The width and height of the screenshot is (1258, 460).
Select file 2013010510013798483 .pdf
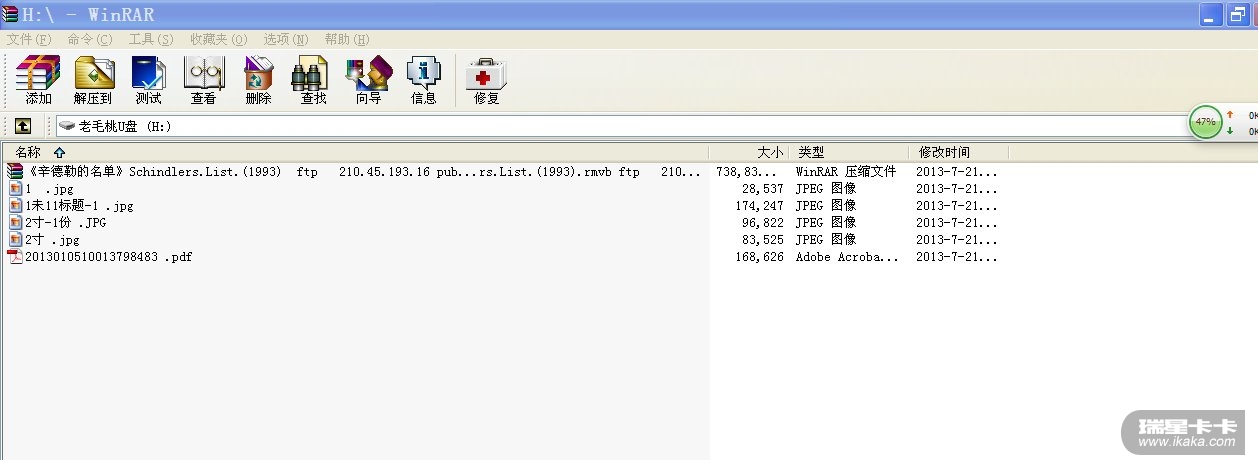click(109, 256)
